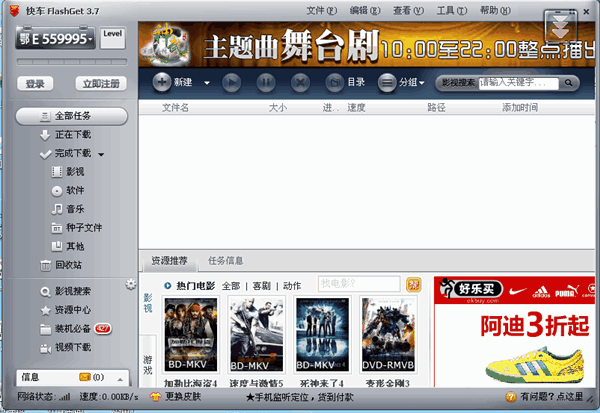
Task: Open 影视搜索 in sidebar
Action: 65,291
